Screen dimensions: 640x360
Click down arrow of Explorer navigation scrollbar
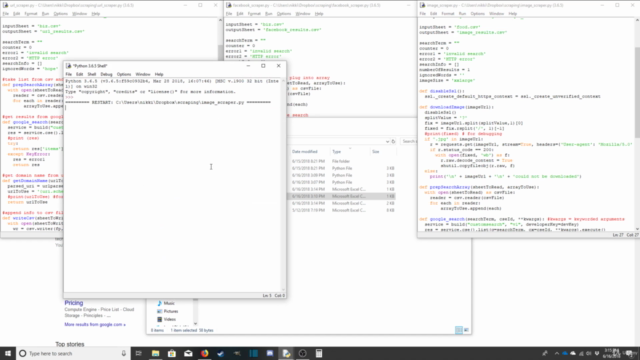tap(195, 324)
